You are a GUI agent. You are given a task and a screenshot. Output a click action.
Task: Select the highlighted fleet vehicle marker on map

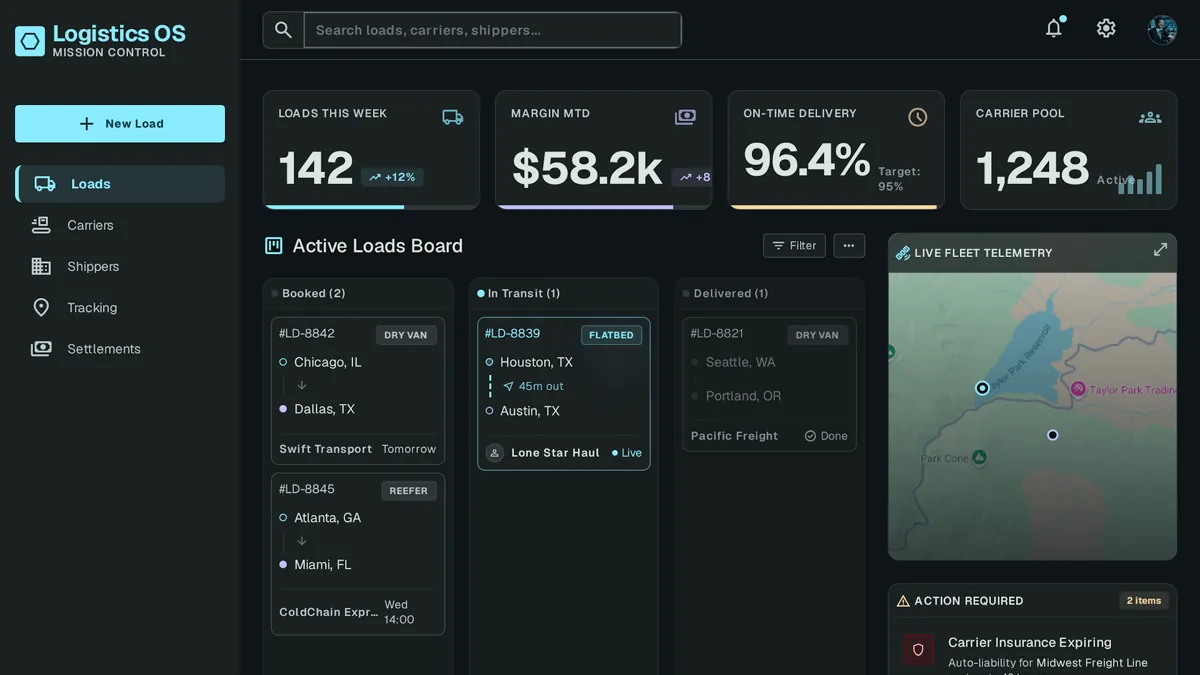(982, 388)
